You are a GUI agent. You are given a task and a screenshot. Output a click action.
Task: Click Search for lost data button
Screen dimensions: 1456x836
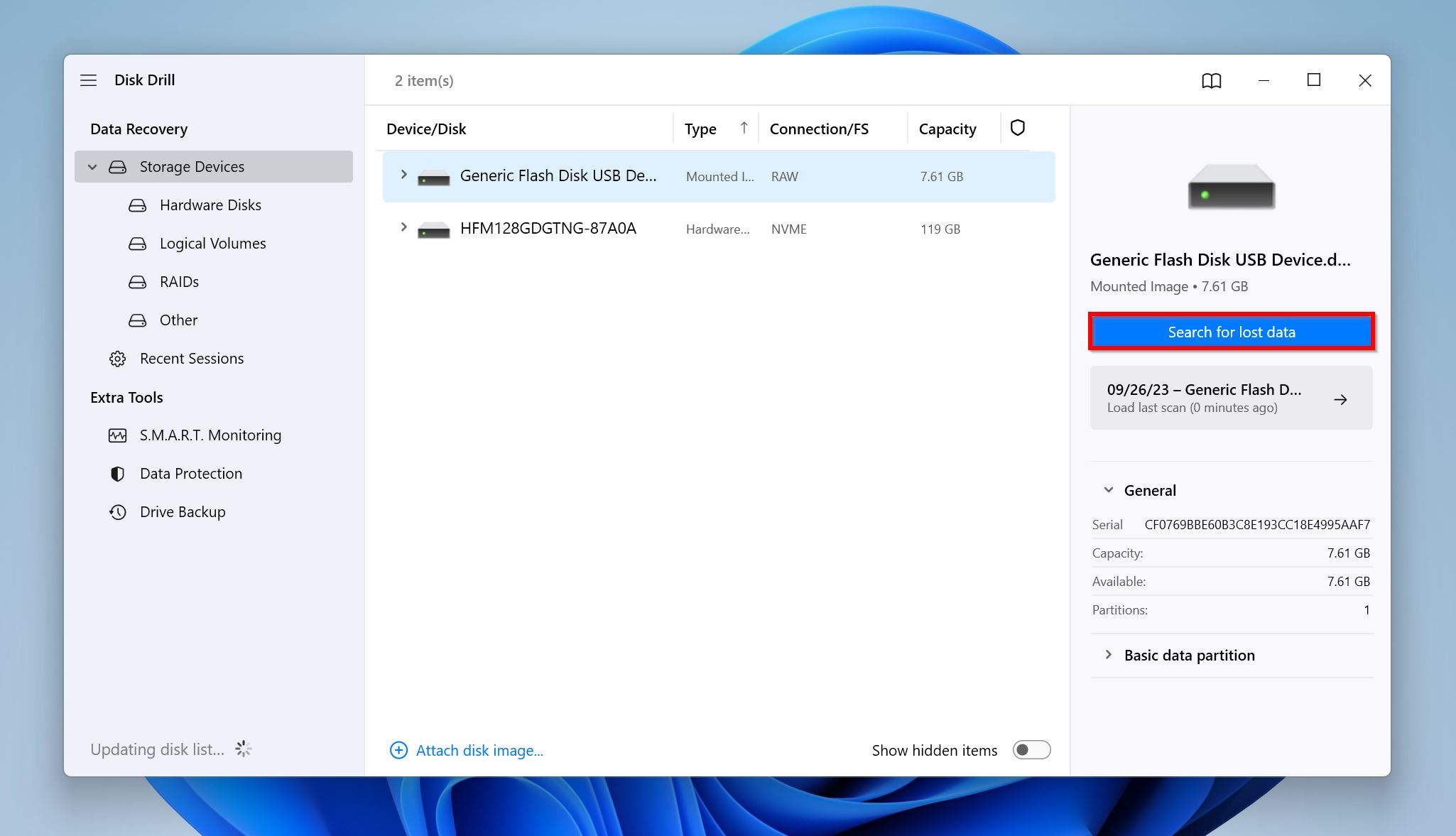point(1231,331)
